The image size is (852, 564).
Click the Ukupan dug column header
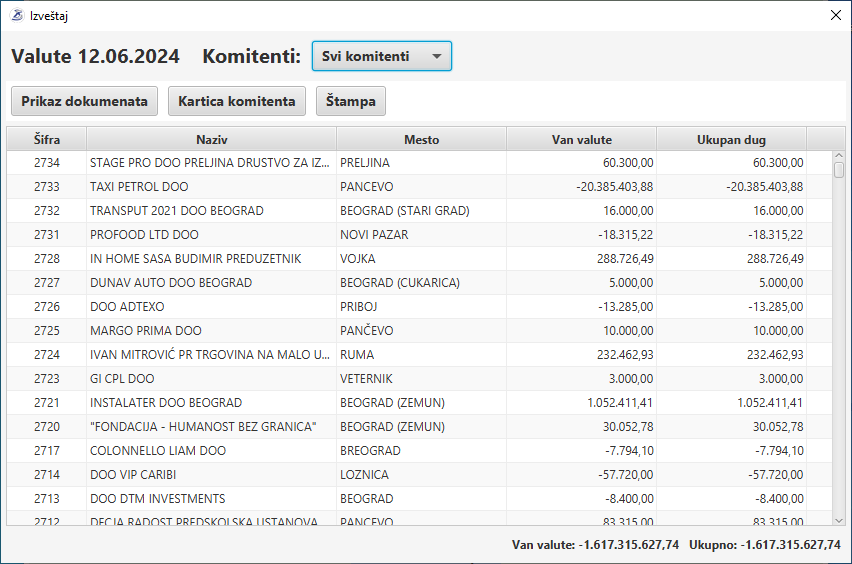731,139
